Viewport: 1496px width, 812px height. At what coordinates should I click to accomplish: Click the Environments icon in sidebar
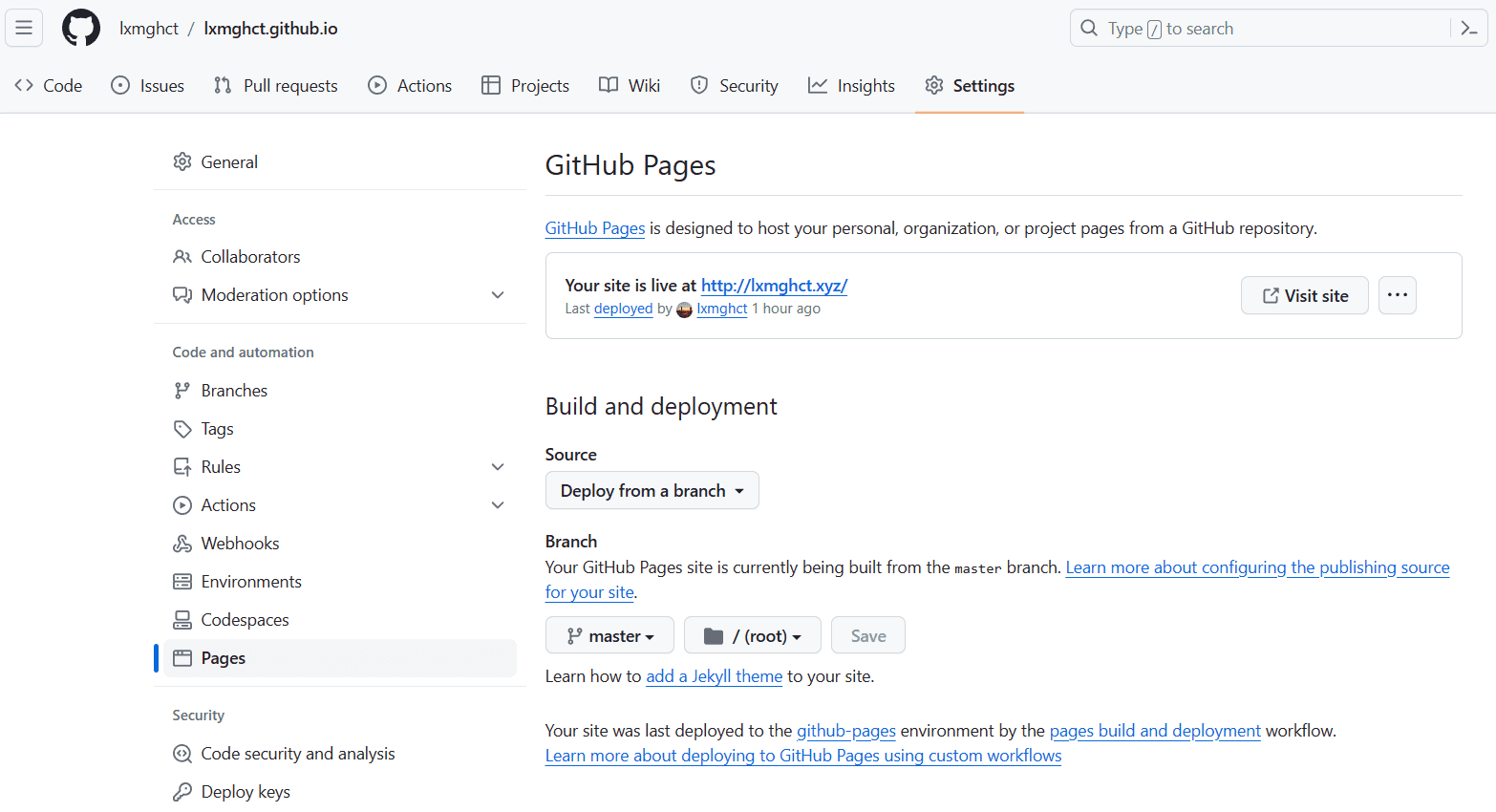tap(182, 581)
